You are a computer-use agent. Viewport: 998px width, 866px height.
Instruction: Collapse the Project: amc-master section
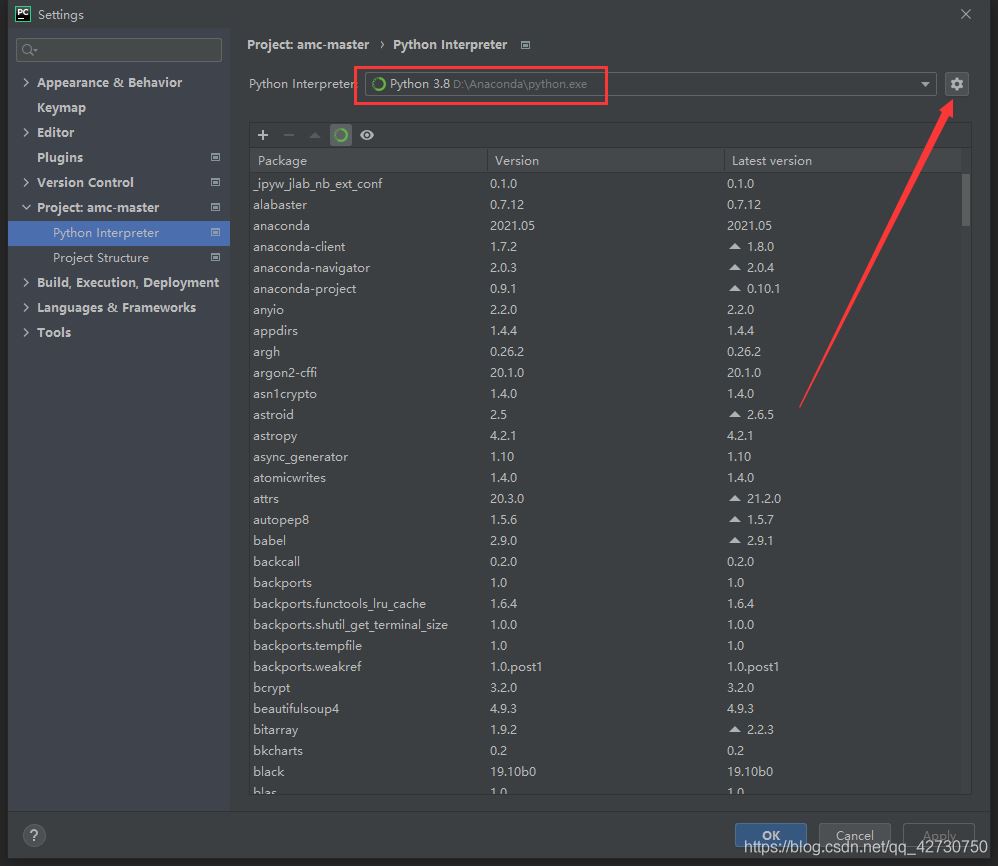[26, 208]
